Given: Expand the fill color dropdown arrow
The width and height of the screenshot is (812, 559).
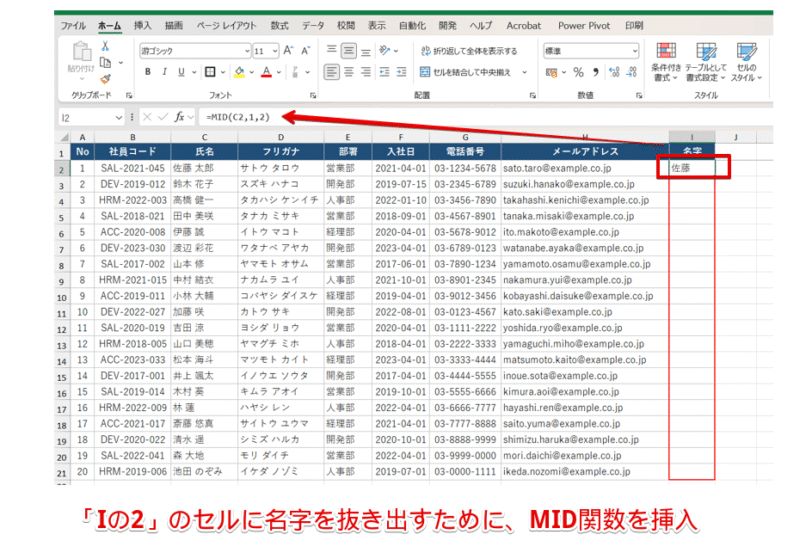Looking at the screenshot, I should tap(252, 72).
